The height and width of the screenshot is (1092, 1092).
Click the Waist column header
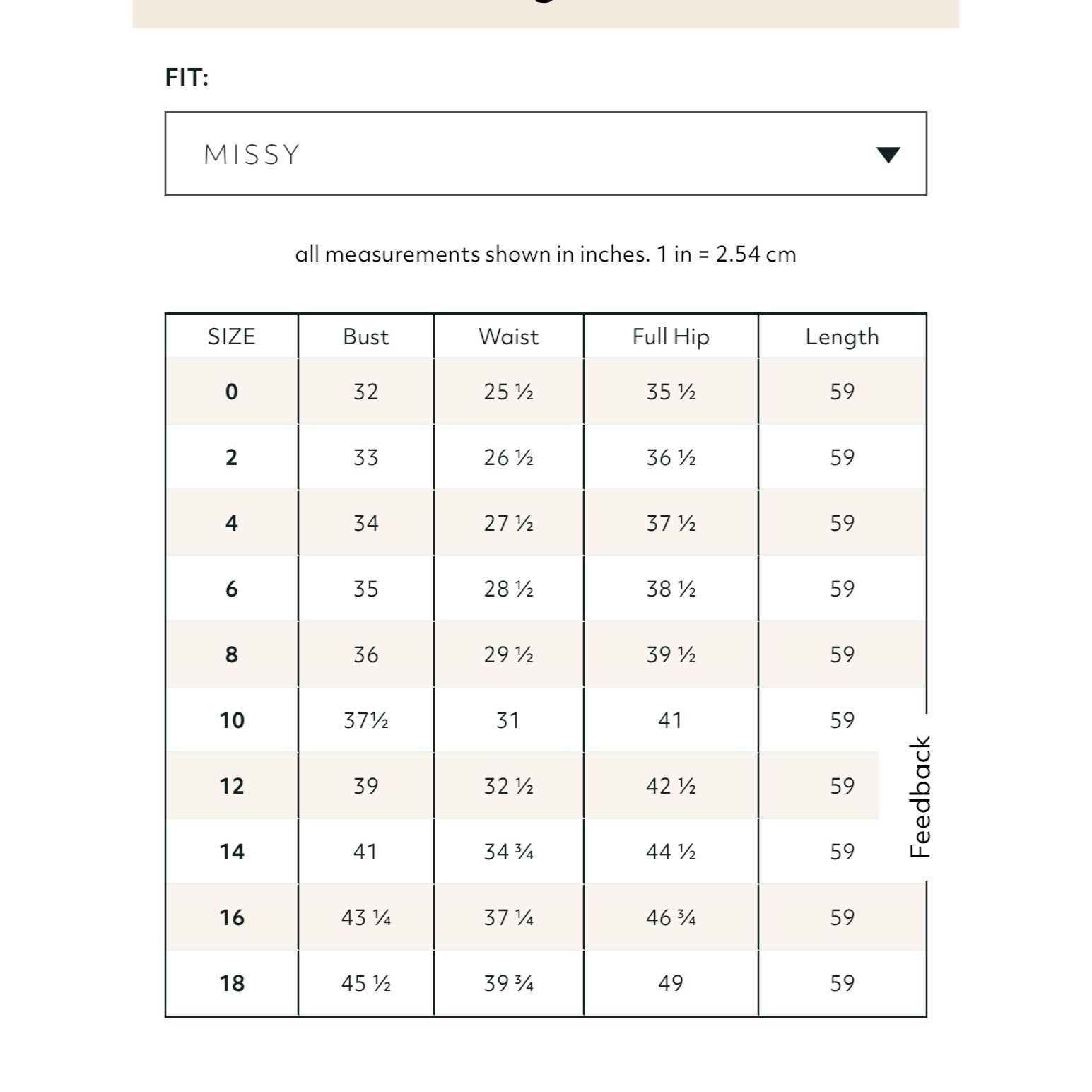coord(508,336)
